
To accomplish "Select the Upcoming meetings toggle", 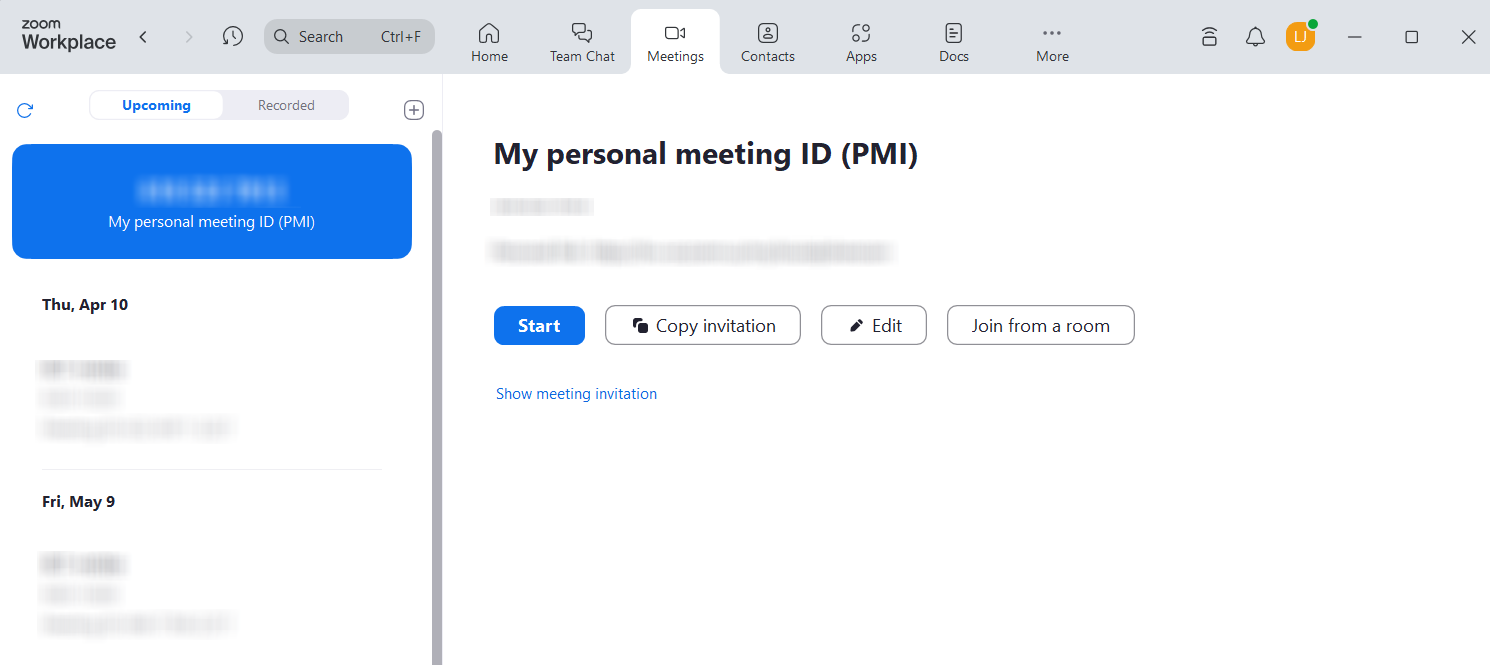I will pyautogui.click(x=156, y=105).
